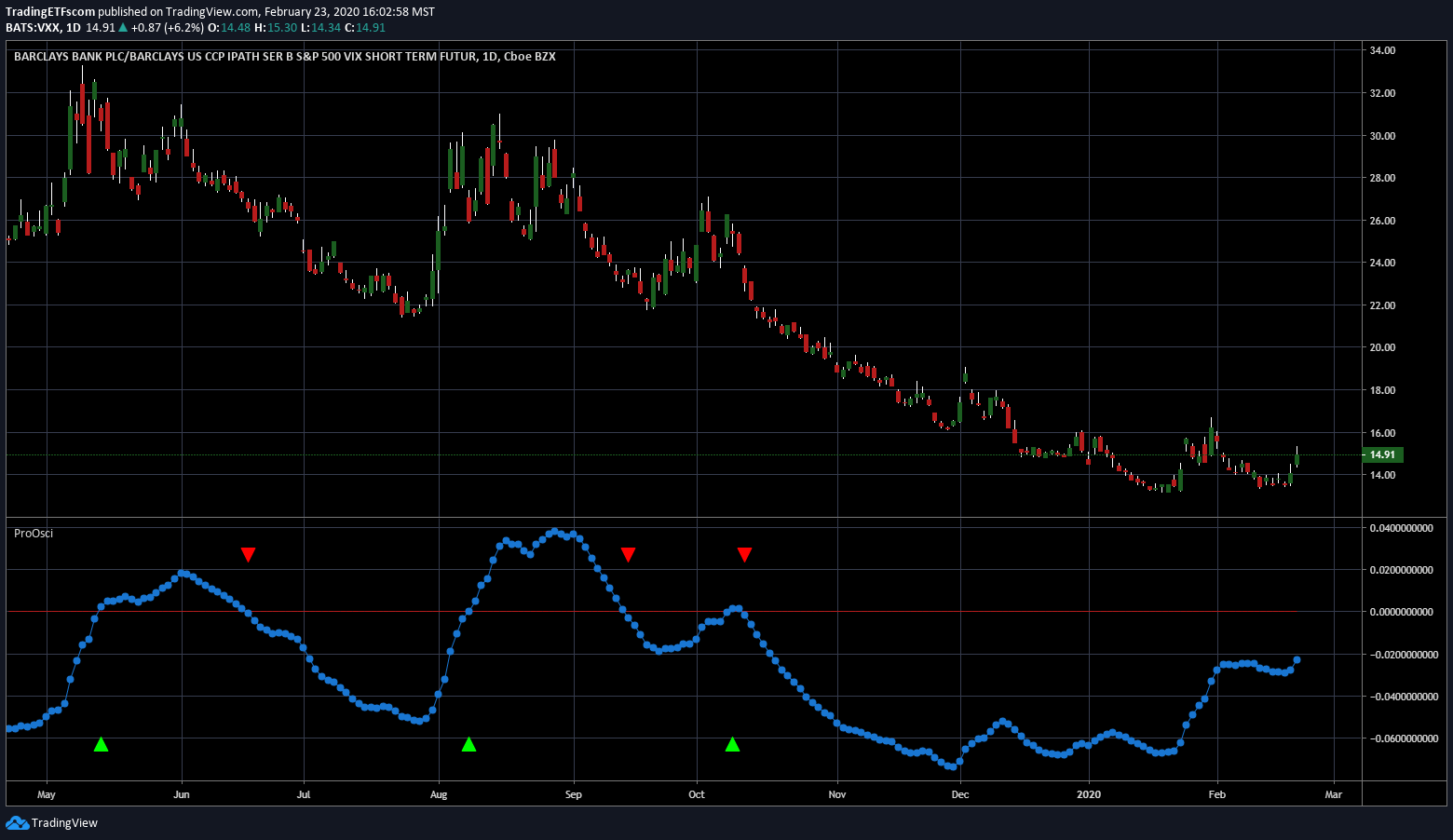Viewport: 1453px width, 840px height.
Task: Click the 14.00 price scale label
Action: [x=1382, y=475]
